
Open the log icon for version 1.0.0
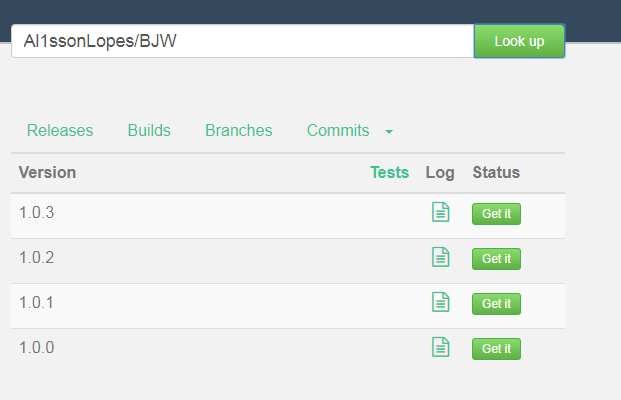coord(440,347)
